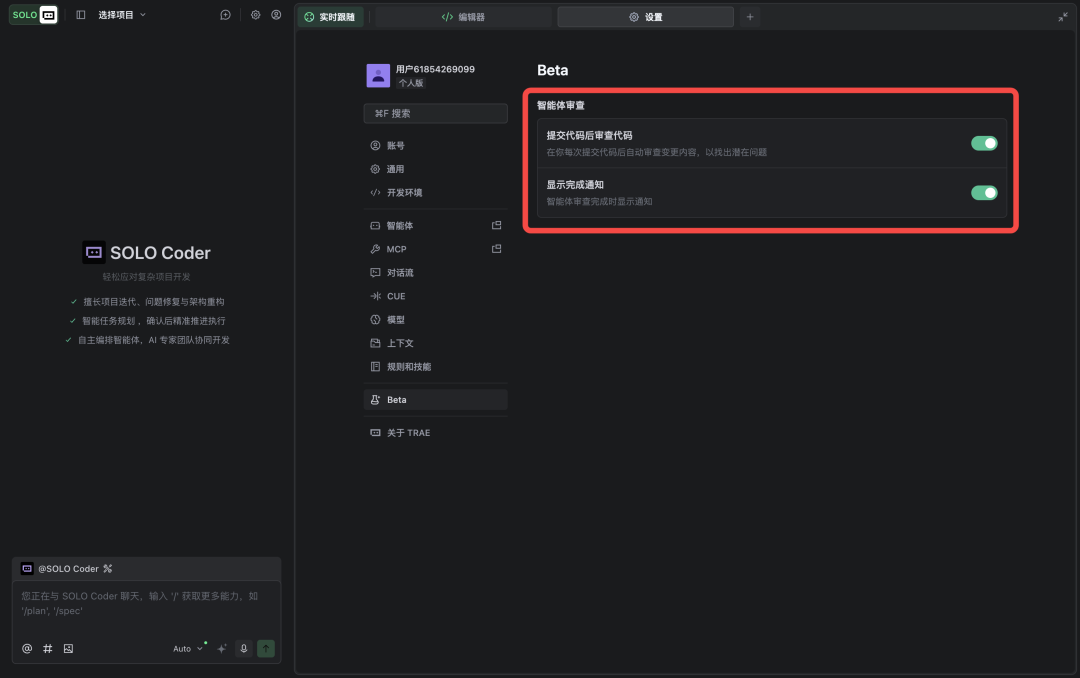The width and height of the screenshot is (1080, 678).
Task: Click tools icon next to @SOLO Coder
Action: click(x=107, y=568)
